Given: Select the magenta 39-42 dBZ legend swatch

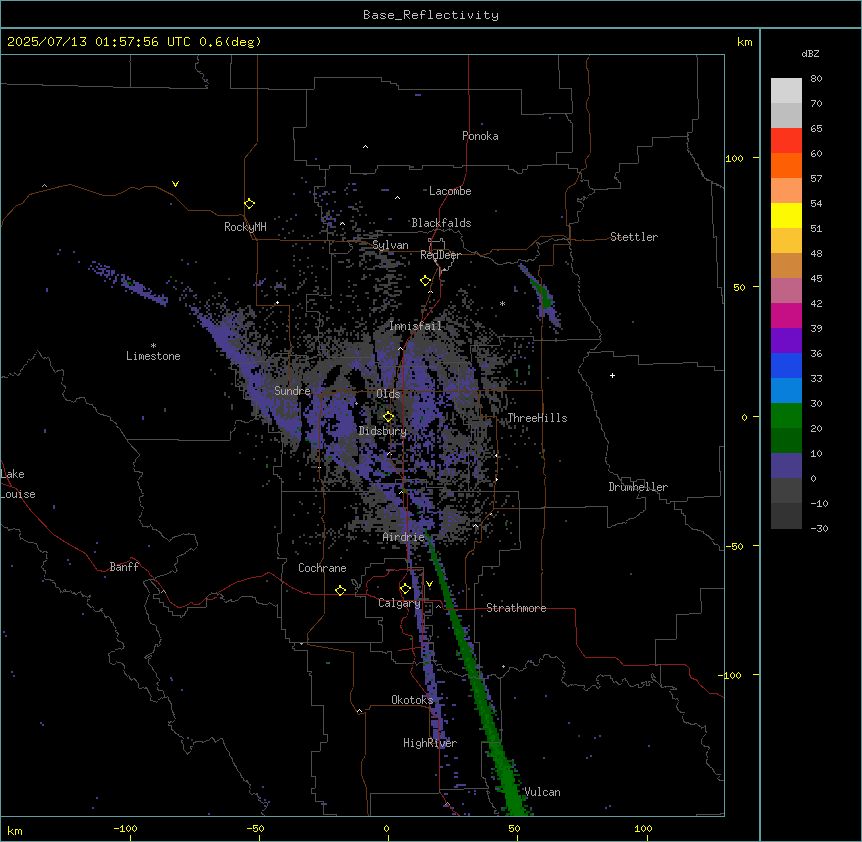Looking at the screenshot, I should tap(786, 315).
